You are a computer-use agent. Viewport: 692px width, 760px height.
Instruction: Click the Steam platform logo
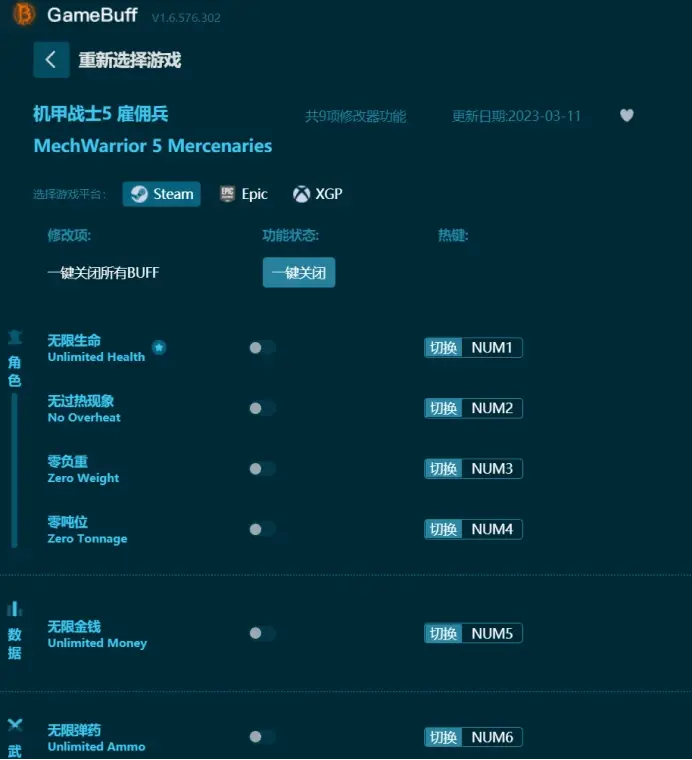[x=140, y=194]
